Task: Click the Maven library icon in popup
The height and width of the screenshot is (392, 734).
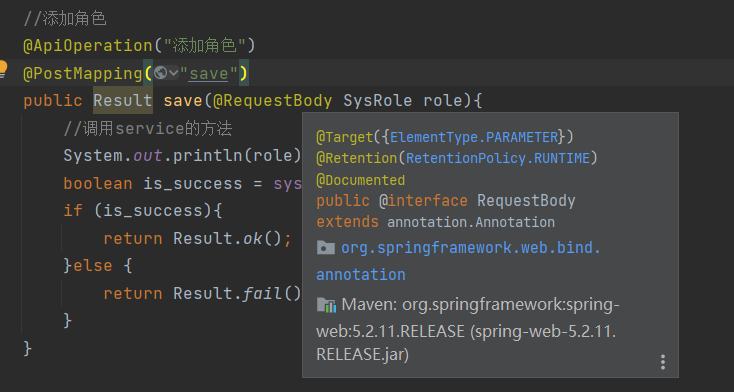Action: [326, 305]
